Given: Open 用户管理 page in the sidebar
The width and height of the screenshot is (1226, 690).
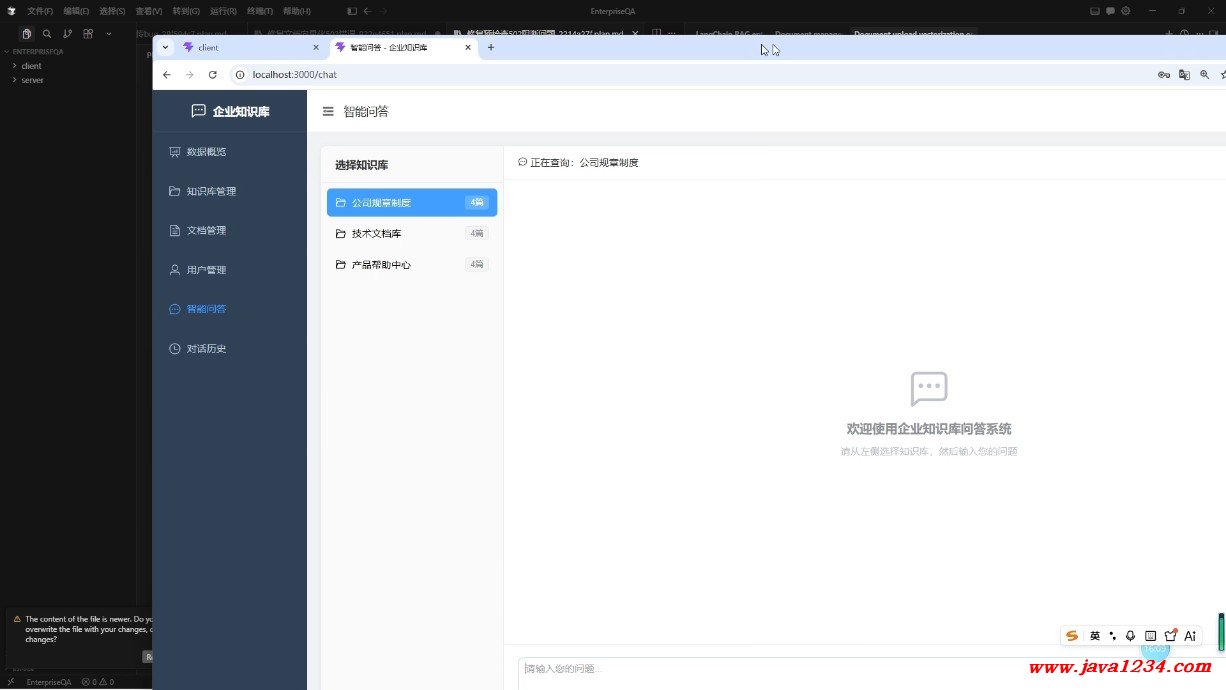Looking at the screenshot, I should pos(206,270).
